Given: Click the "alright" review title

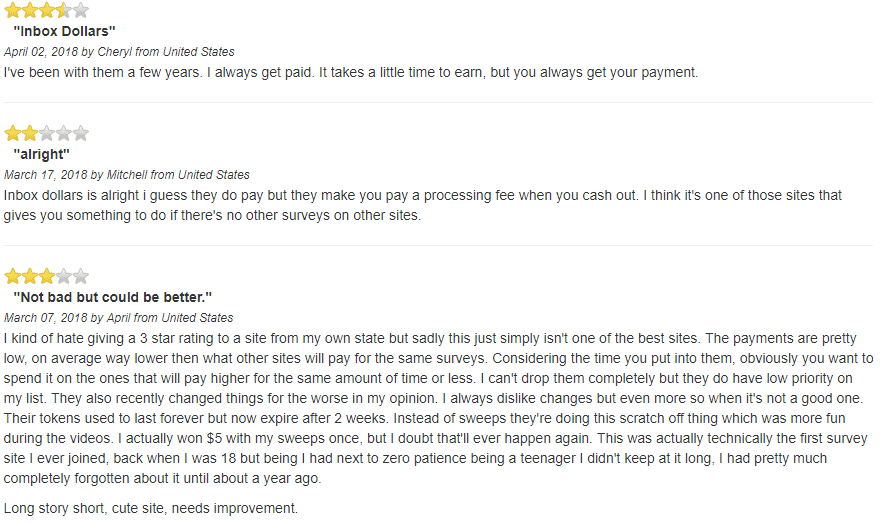Looking at the screenshot, I should point(42,154).
